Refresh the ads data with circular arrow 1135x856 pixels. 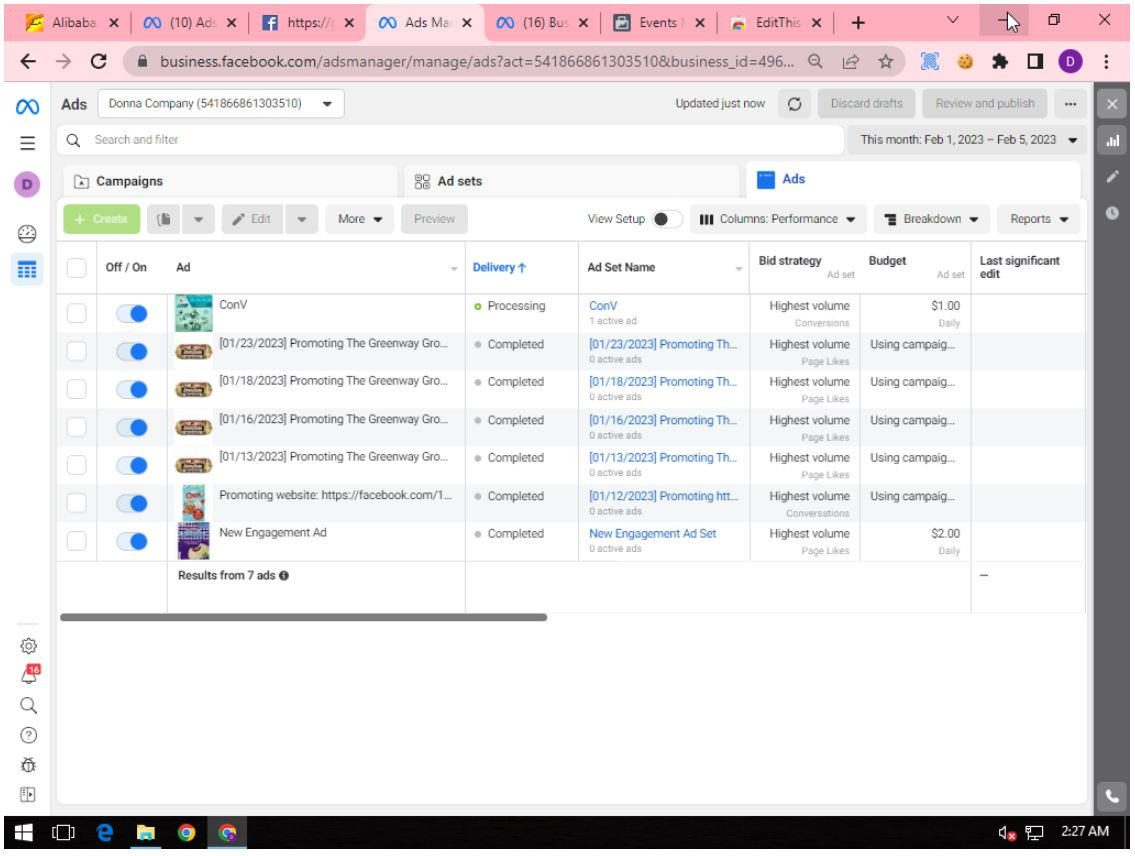point(794,104)
